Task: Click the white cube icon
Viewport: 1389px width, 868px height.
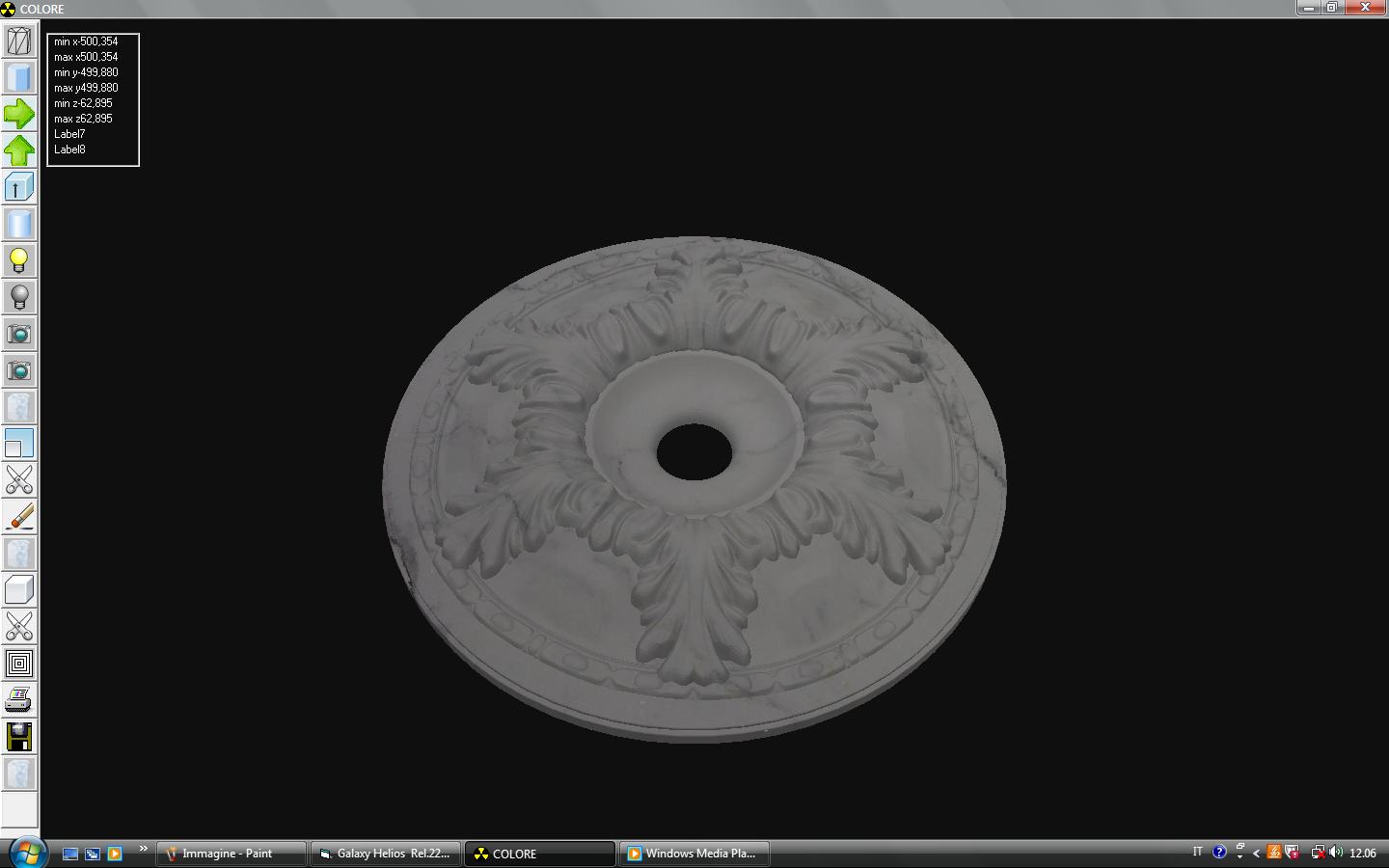Action: click(x=19, y=590)
